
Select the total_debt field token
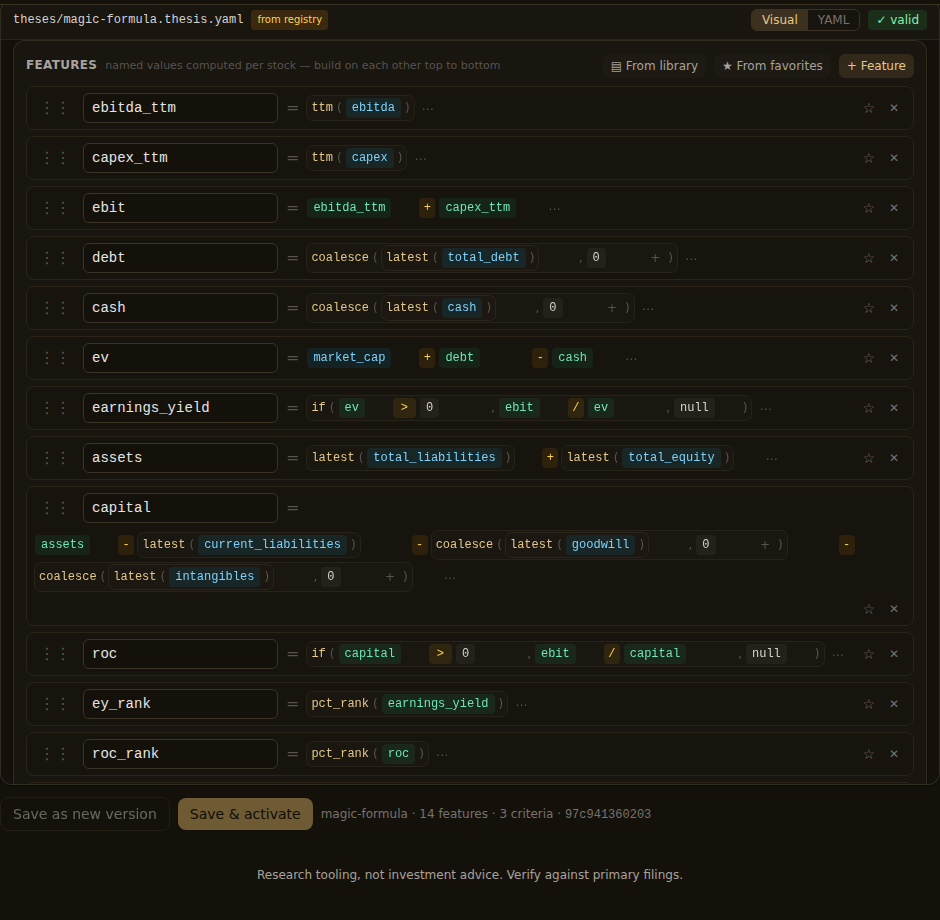pyautogui.click(x=483, y=257)
